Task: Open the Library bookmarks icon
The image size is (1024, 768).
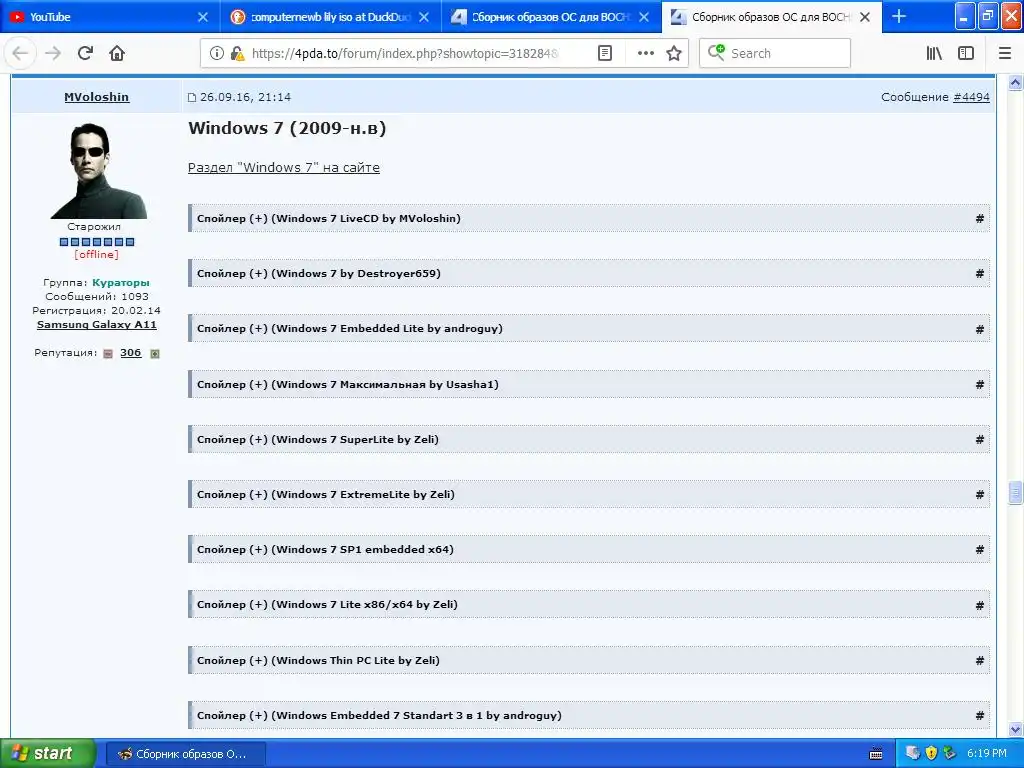Action: click(934, 54)
